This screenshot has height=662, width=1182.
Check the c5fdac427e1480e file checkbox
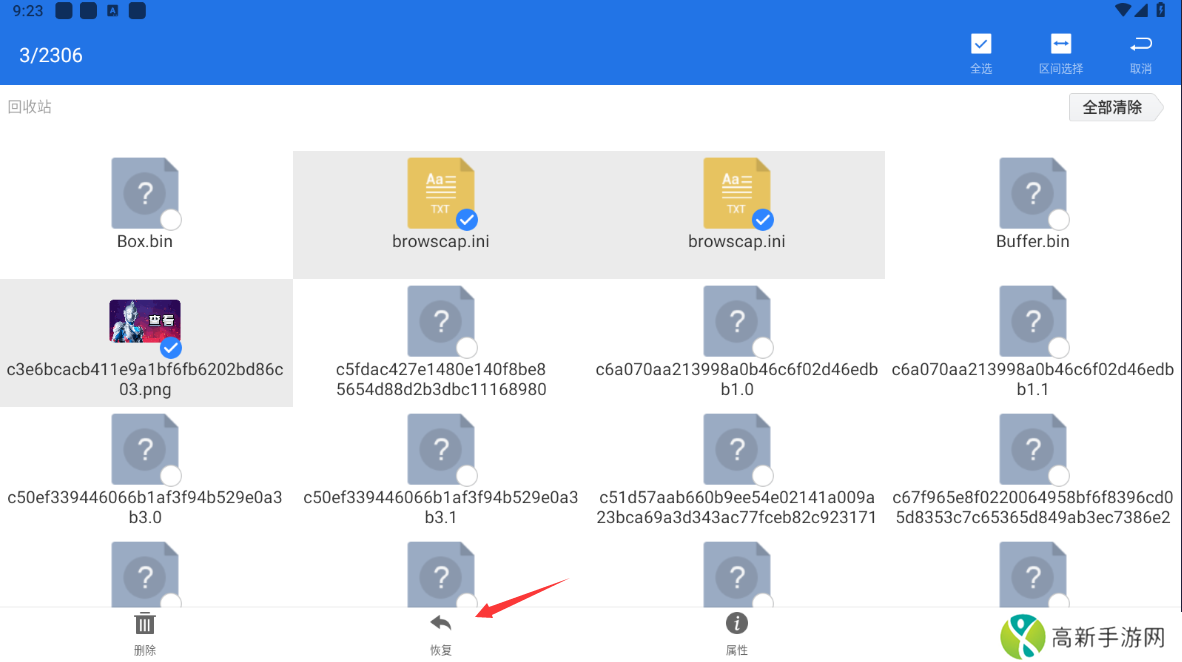(x=466, y=347)
